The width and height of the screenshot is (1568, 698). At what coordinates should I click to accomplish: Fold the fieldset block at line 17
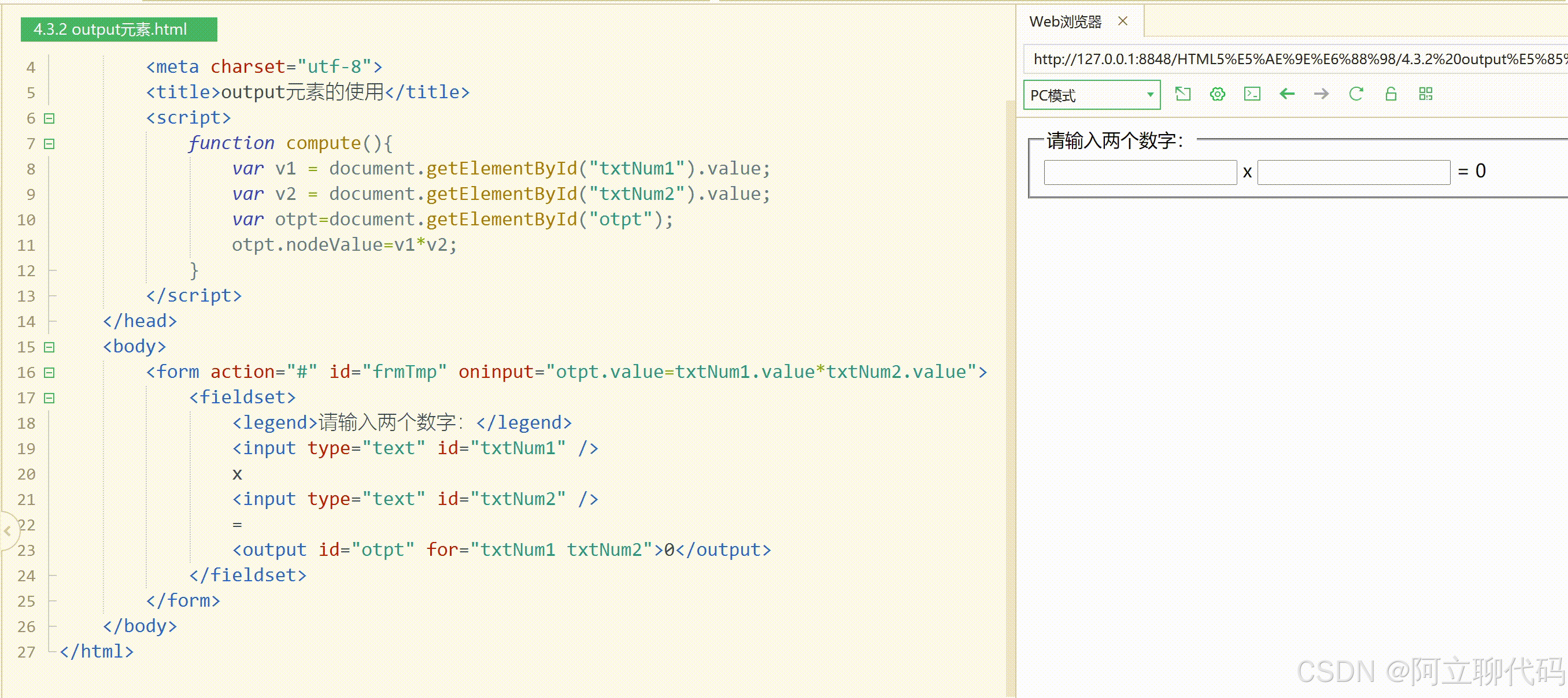point(49,398)
